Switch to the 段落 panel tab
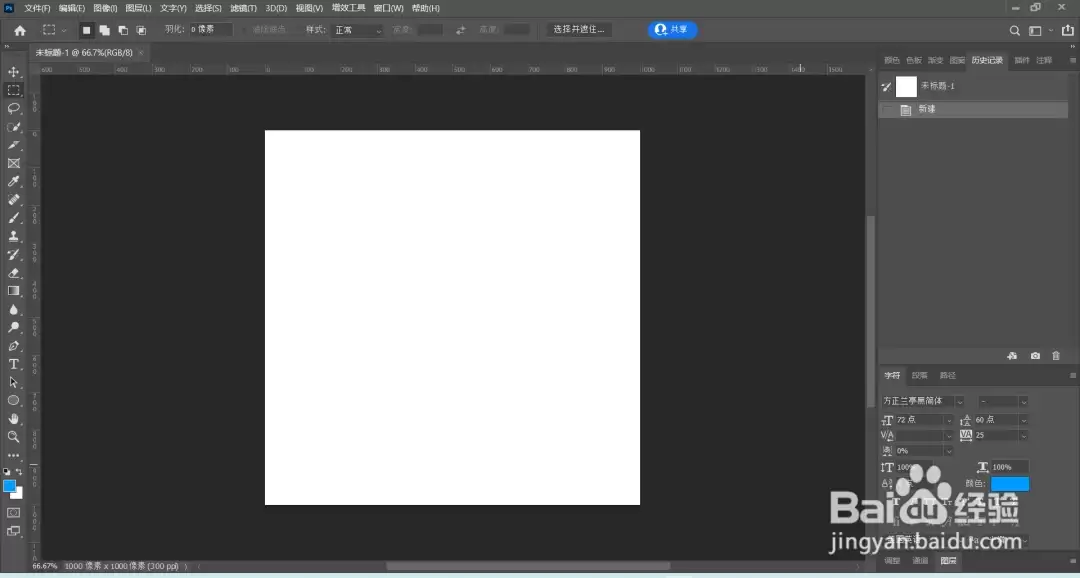 [920, 375]
